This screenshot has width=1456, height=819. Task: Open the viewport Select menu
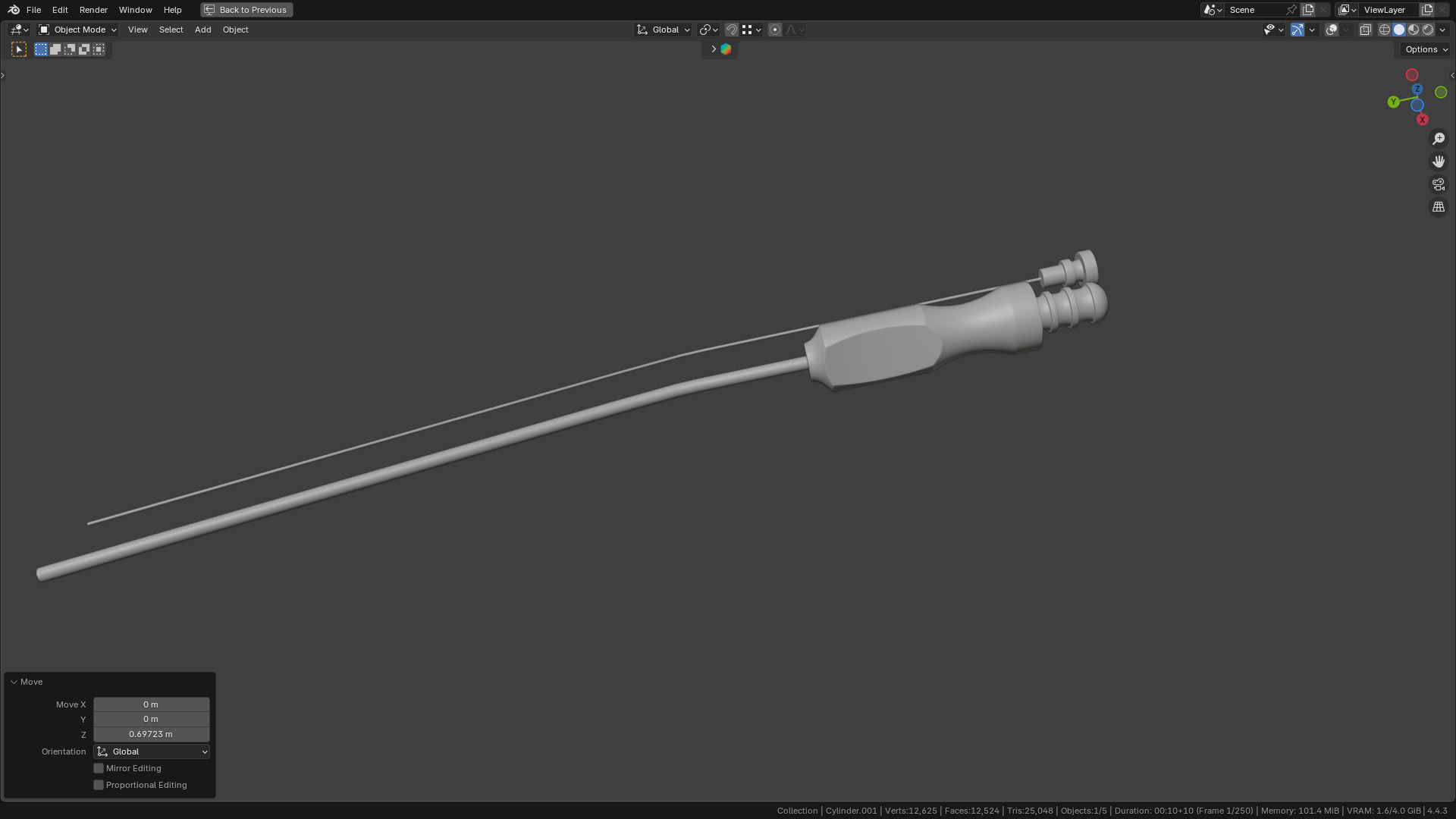click(171, 30)
